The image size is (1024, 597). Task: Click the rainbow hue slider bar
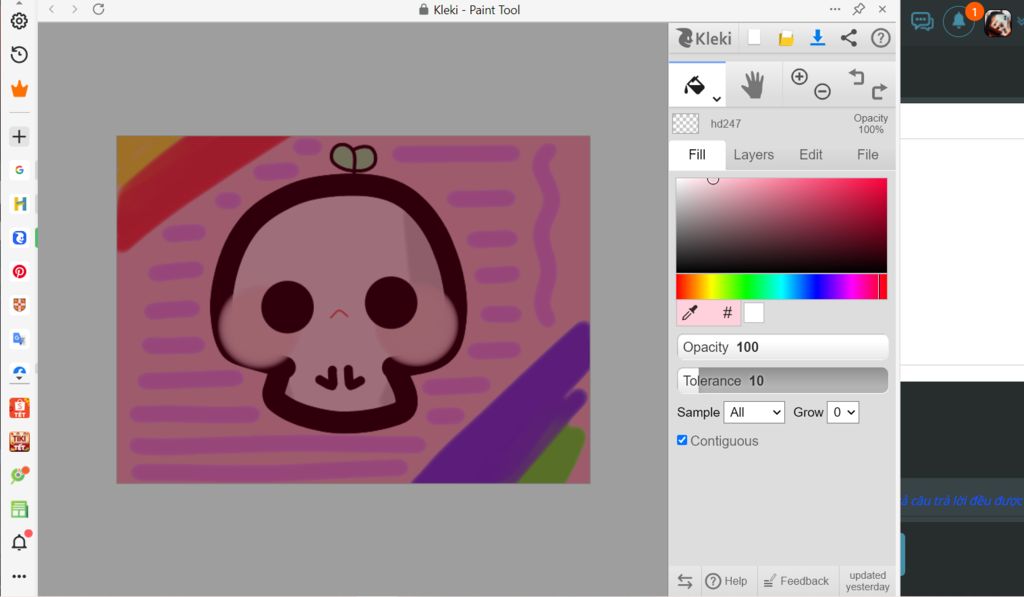pos(781,287)
